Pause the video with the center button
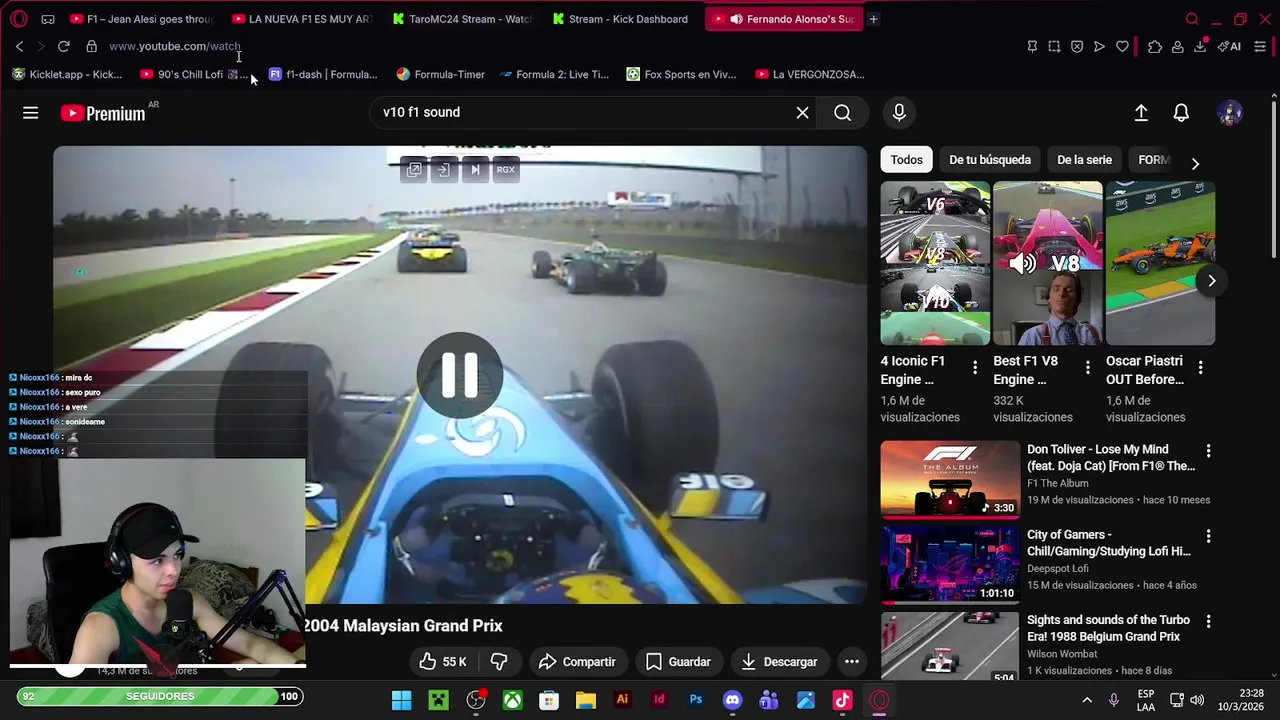Image resolution: width=1280 pixels, height=720 pixels. click(x=460, y=375)
